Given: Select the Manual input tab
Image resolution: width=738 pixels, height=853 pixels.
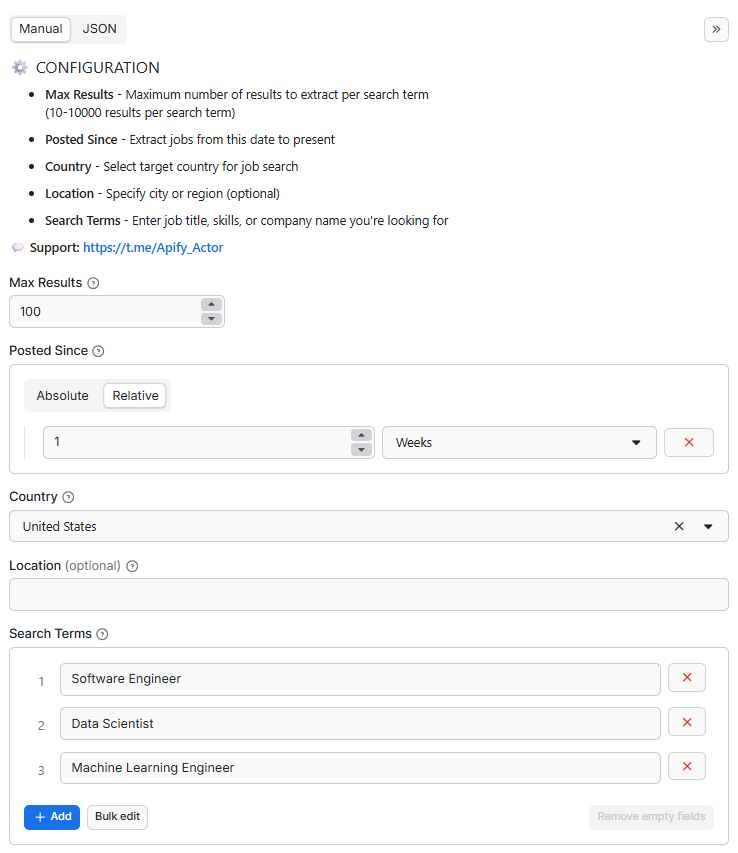Looking at the screenshot, I should click(40, 29).
